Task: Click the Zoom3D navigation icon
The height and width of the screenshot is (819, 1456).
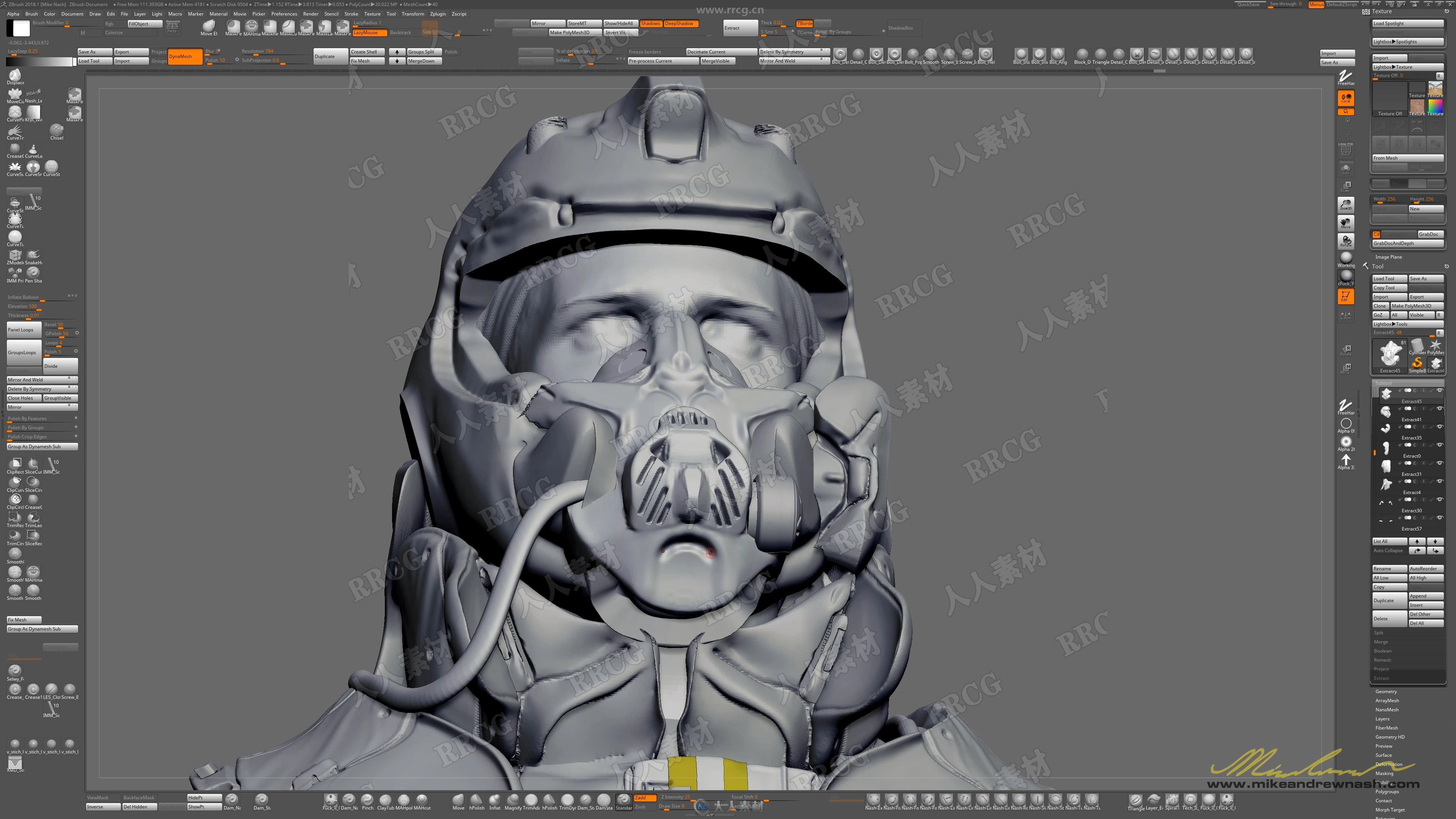Action: 1346,205
